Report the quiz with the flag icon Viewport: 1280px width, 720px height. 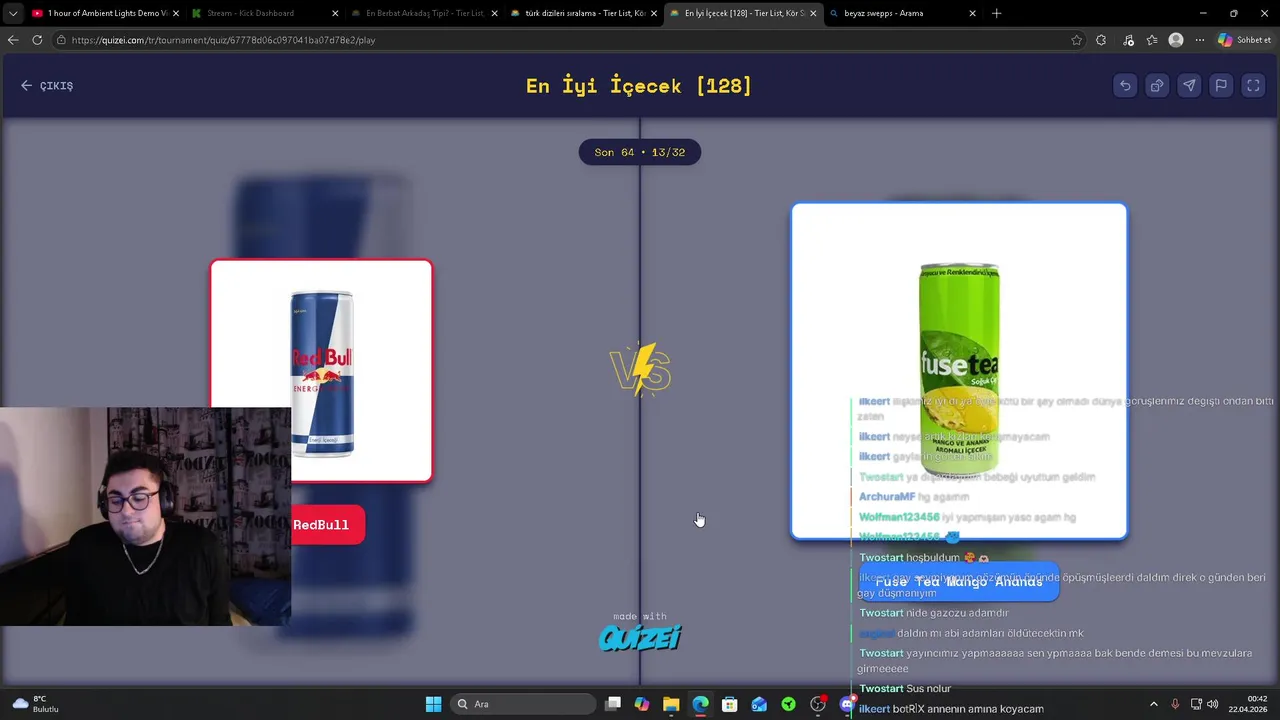[x=1221, y=86]
